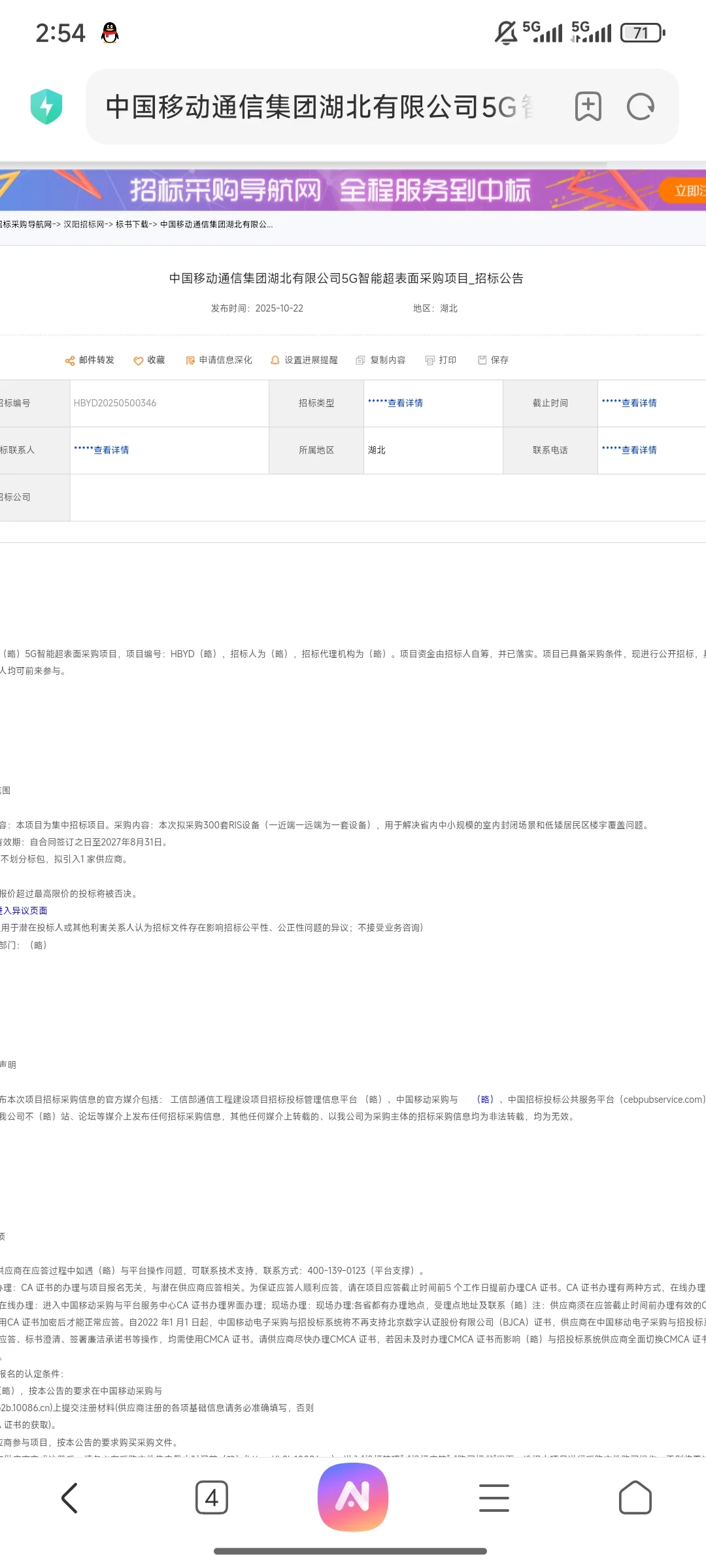View details link for 招标联系人
Image resolution: width=706 pixels, height=1568 pixels.
pos(102,450)
